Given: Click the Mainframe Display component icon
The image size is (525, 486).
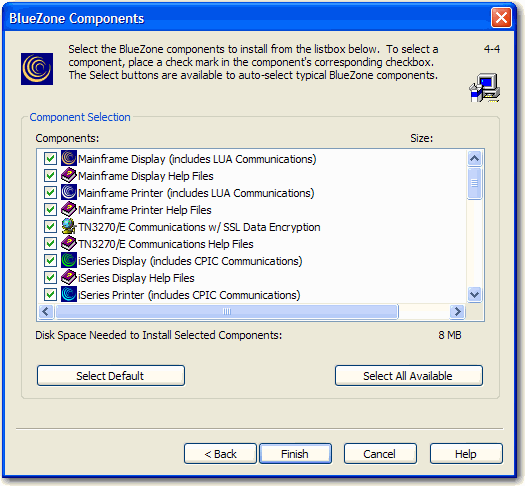Looking at the screenshot, I should [69, 158].
